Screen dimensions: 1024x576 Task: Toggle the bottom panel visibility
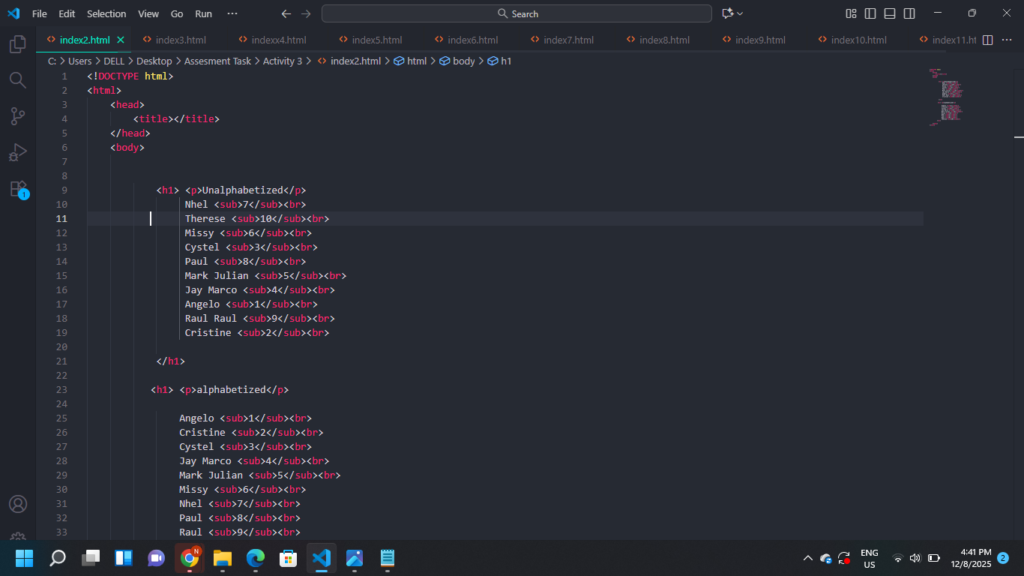[x=890, y=14]
